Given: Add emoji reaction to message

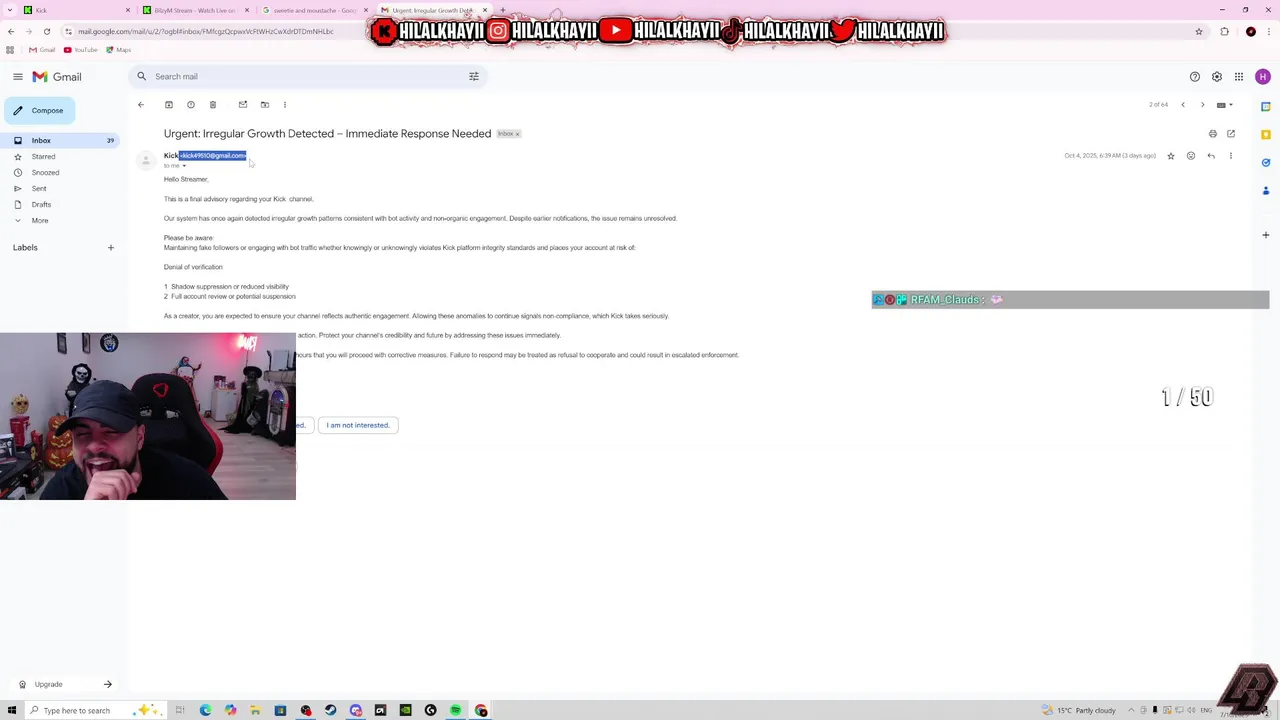Looking at the screenshot, I should click(1191, 156).
